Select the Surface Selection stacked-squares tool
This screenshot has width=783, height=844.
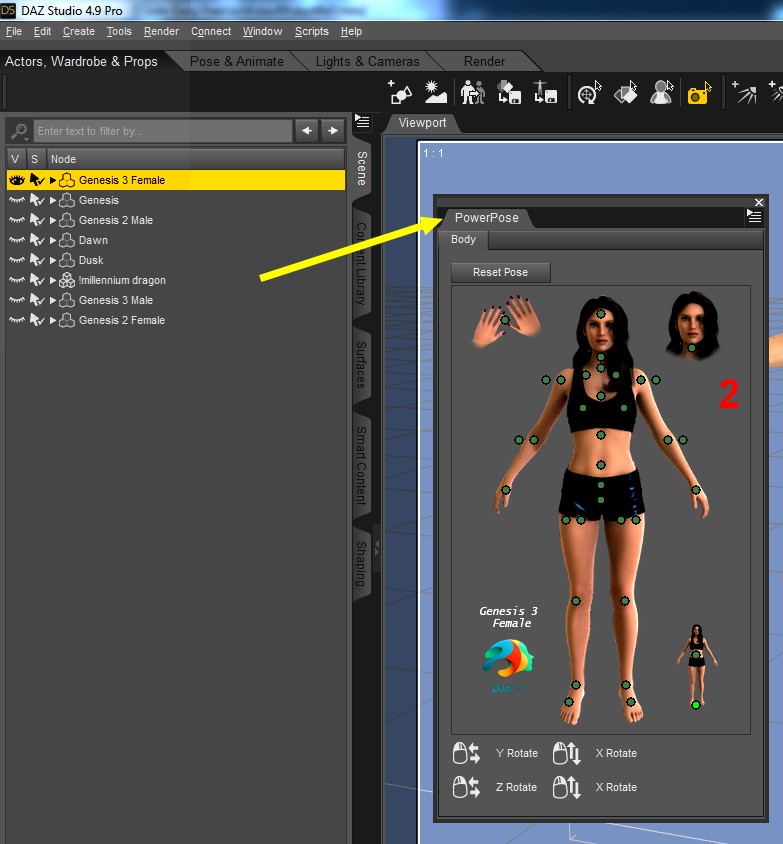pyautogui.click(x=625, y=92)
